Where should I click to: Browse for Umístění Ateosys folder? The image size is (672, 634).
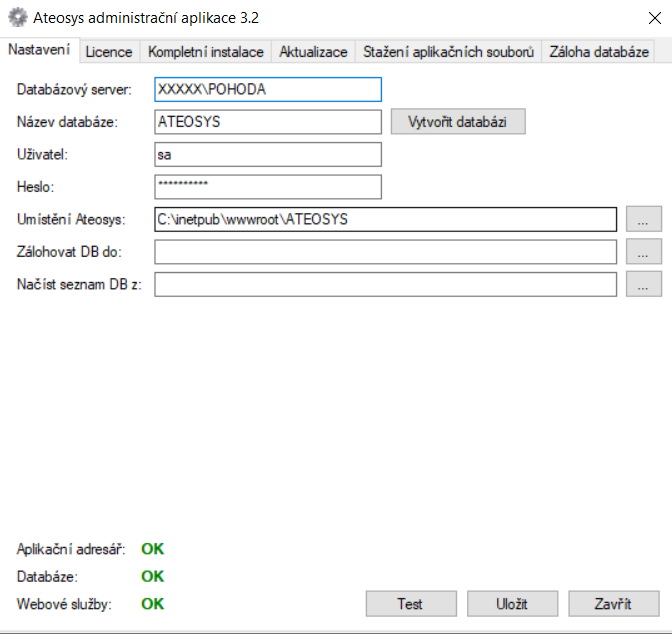pos(644,219)
